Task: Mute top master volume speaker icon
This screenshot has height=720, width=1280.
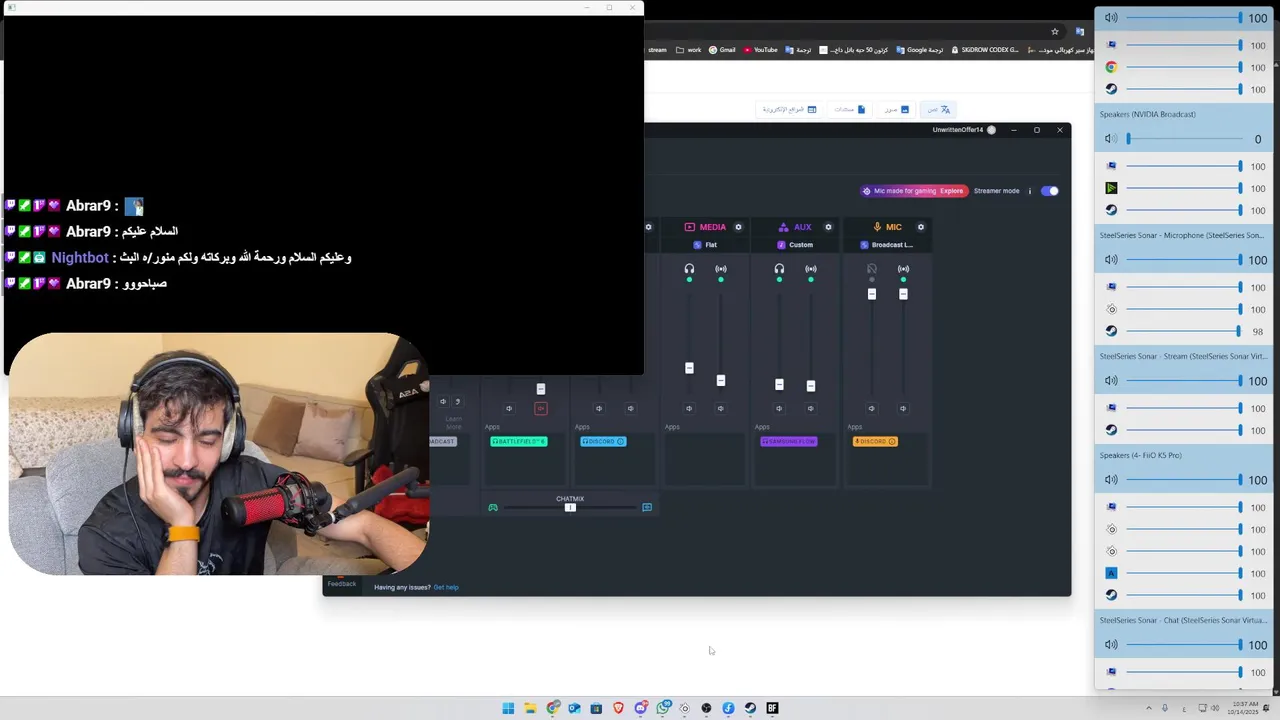Action: click(1111, 18)
